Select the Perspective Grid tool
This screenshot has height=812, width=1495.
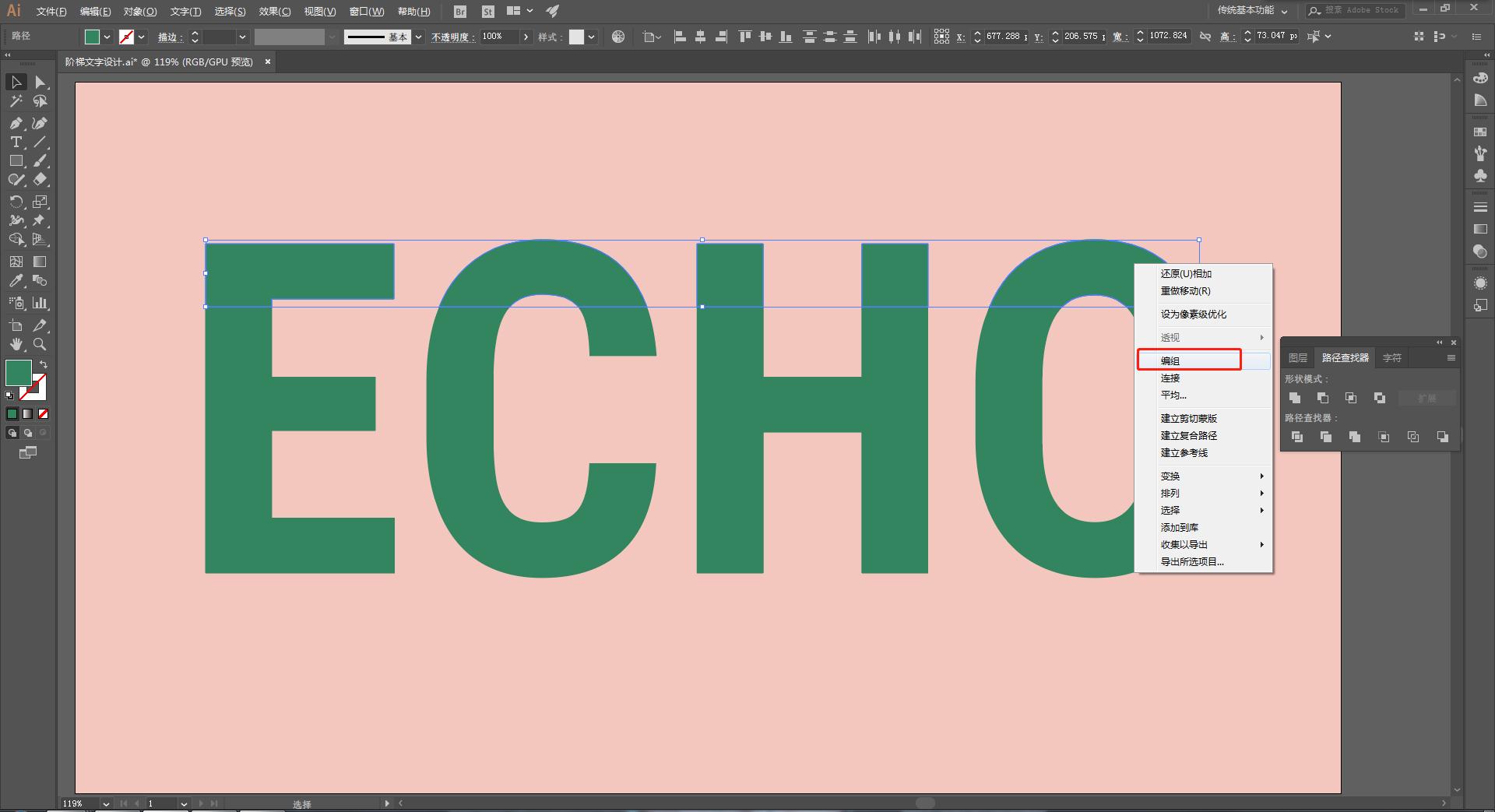point(40,239)
